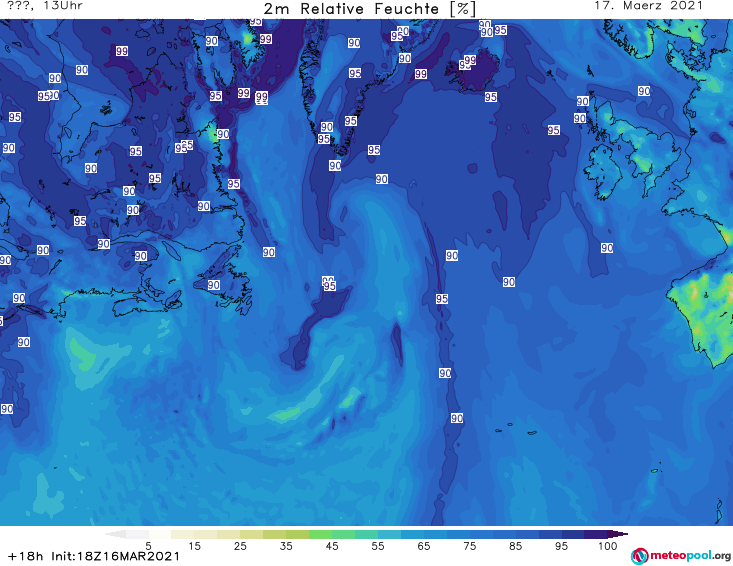This screenshot has height=566, width=733.
Task: Click the '85' tick label on color scale
Action: pyautogui.click(x=516, y=546)
